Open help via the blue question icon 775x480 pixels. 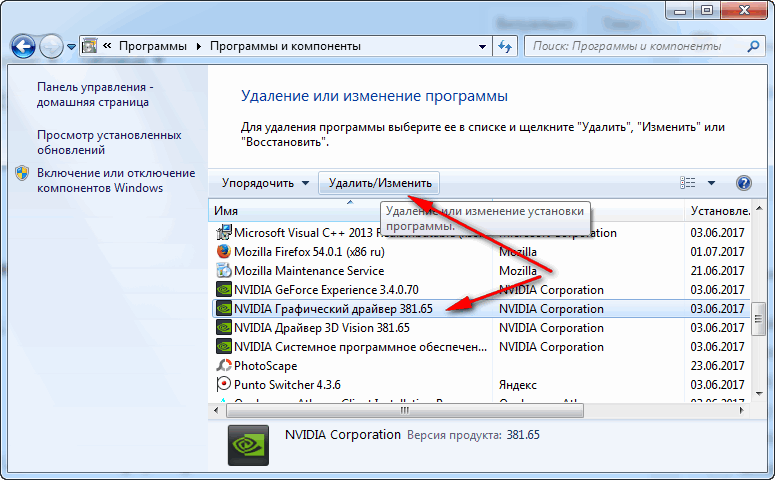coord(743,183)
